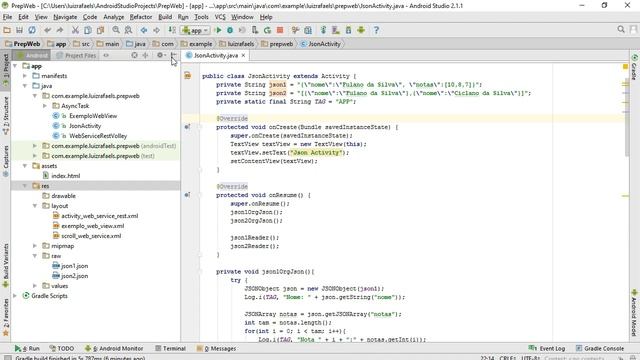This screenshot has height=360, width=640.
Task: Open the Run tool window
Action: 27,348
